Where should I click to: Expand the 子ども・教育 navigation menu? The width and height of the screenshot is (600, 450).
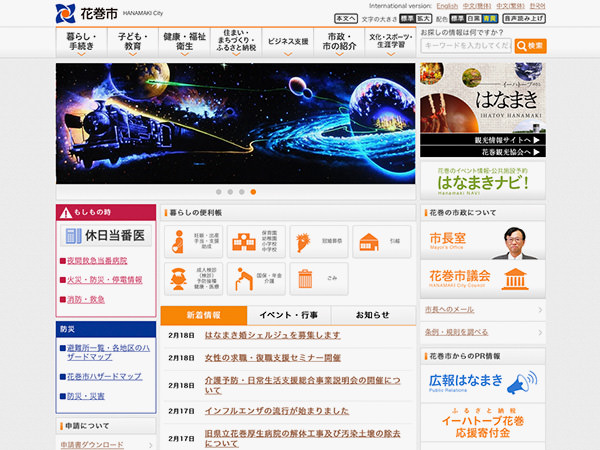coord(132,41)
